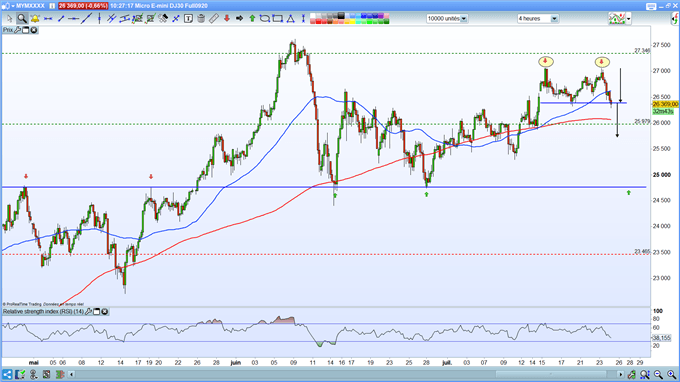Select the vertical line drawing tool
The image size is (680, 382).
click(x=100, y=19)
